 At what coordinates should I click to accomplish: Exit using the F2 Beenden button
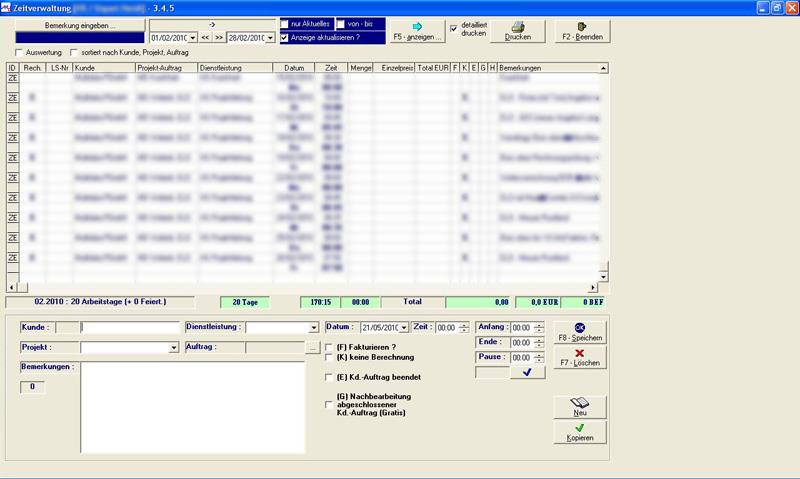(581, 31)
